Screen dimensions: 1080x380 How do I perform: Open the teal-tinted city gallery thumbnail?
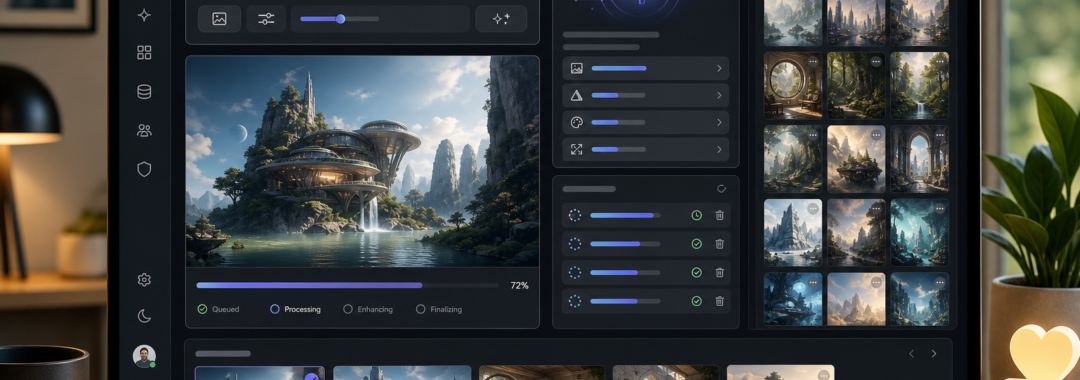(920, 233)
